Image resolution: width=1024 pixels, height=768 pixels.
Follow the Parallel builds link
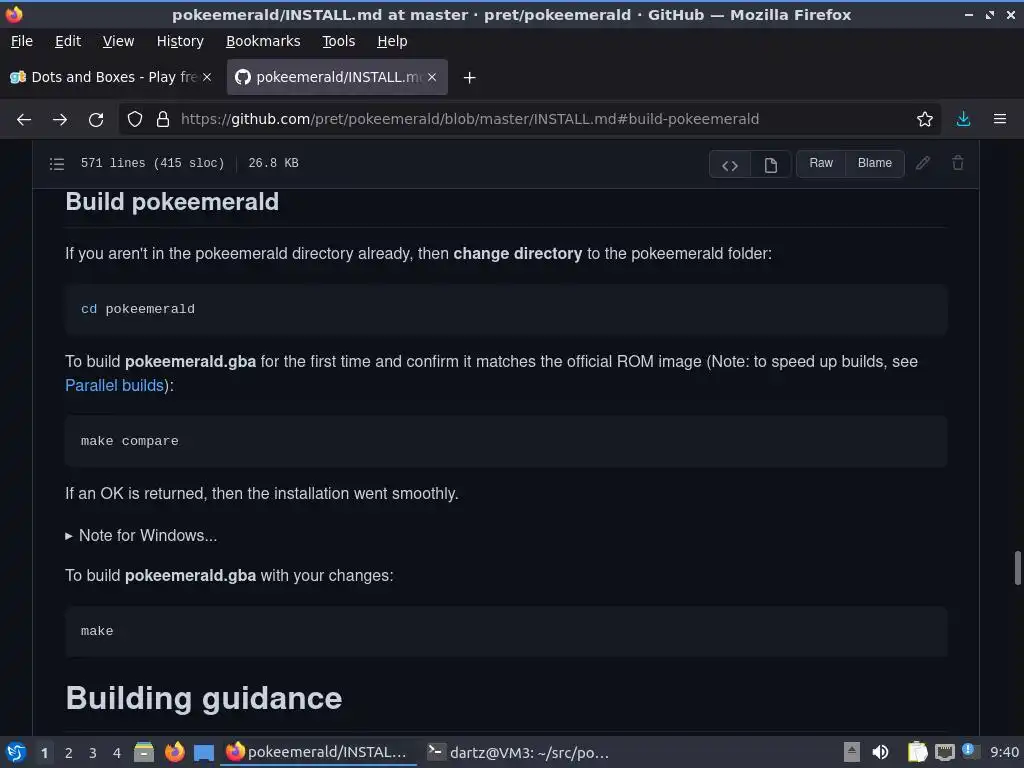[114, 385]
